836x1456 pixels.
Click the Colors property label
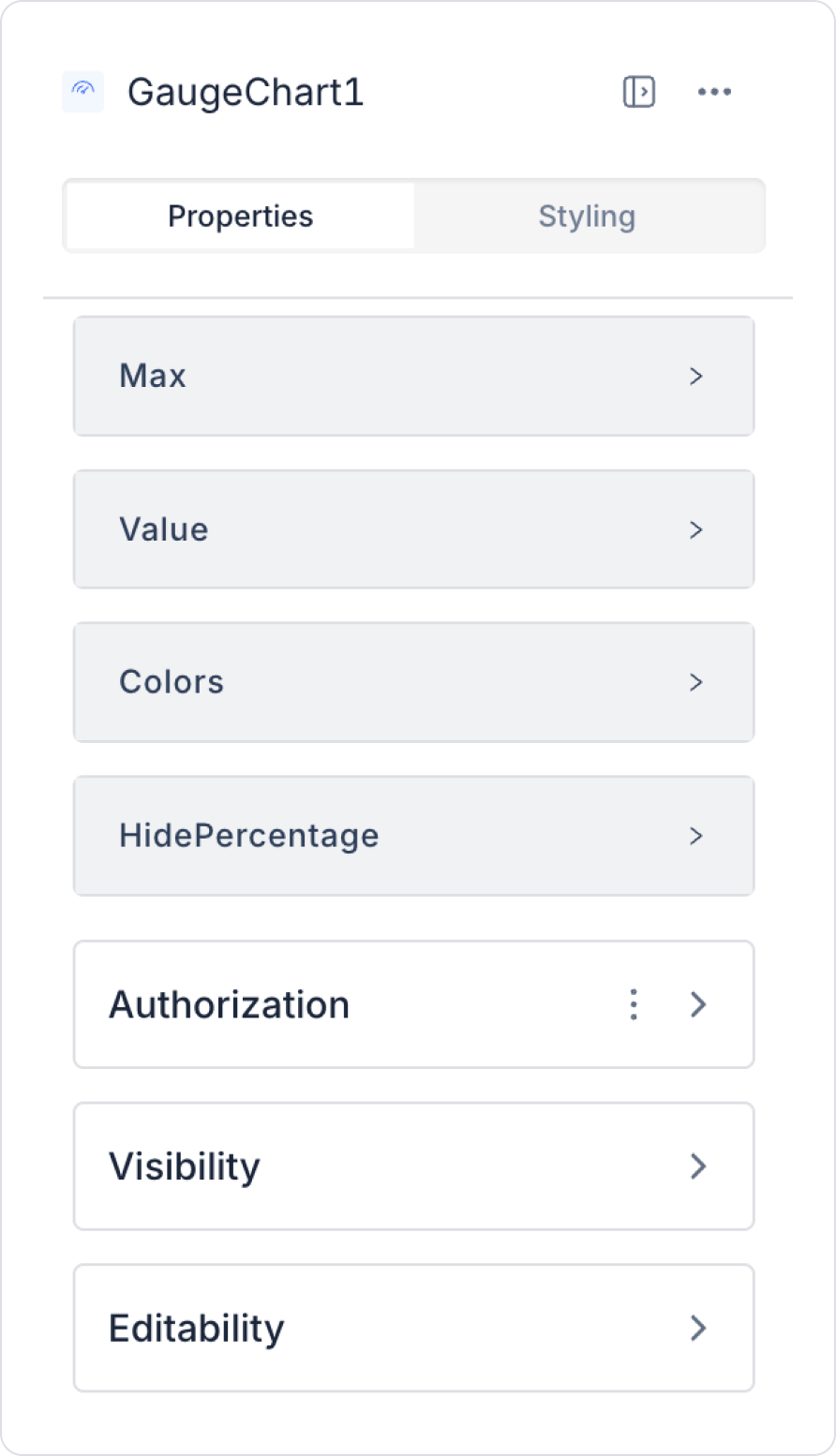tap(172, 682)
